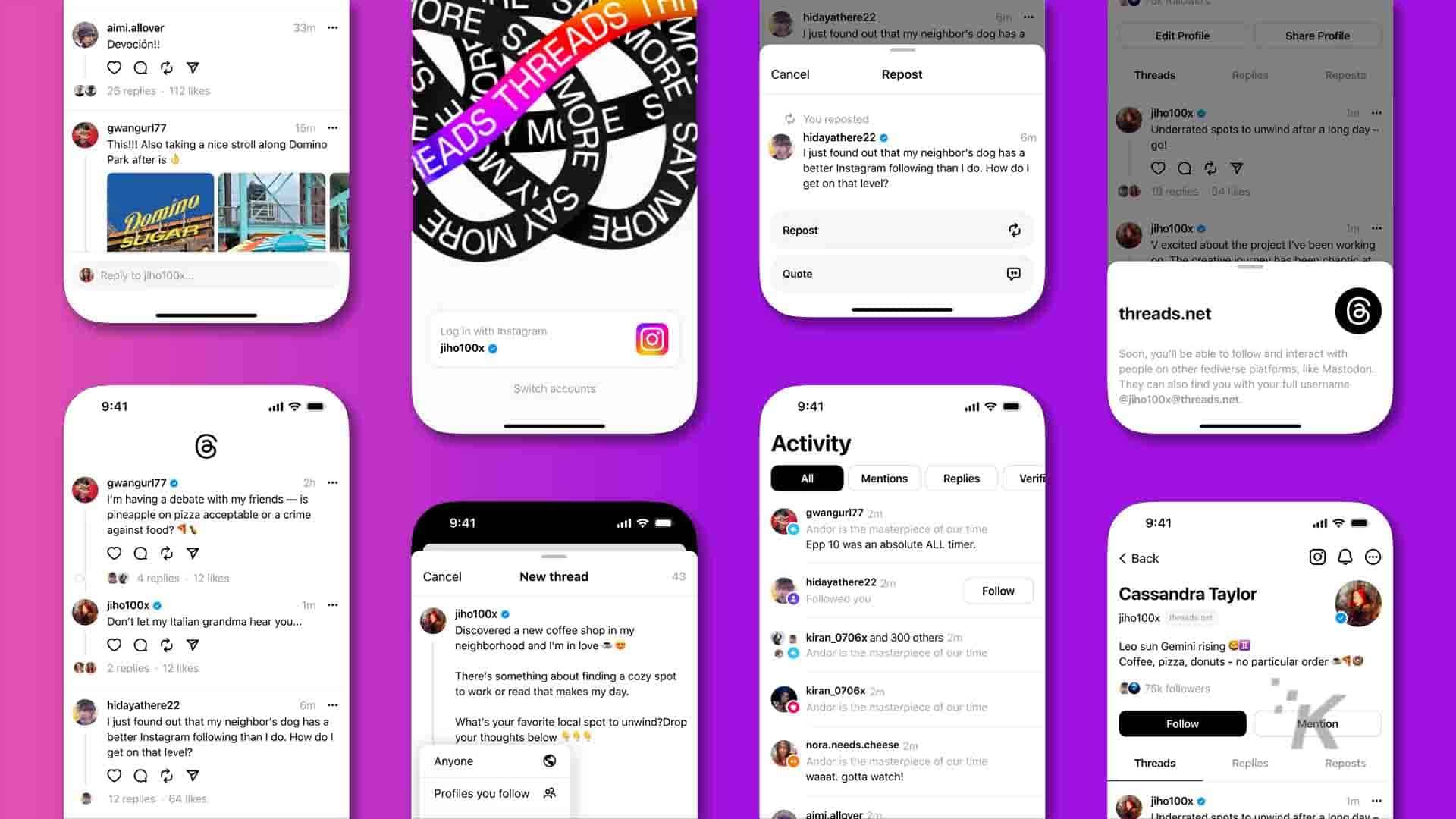Tap the heart/like icon on gwangurl77 post

115,553
